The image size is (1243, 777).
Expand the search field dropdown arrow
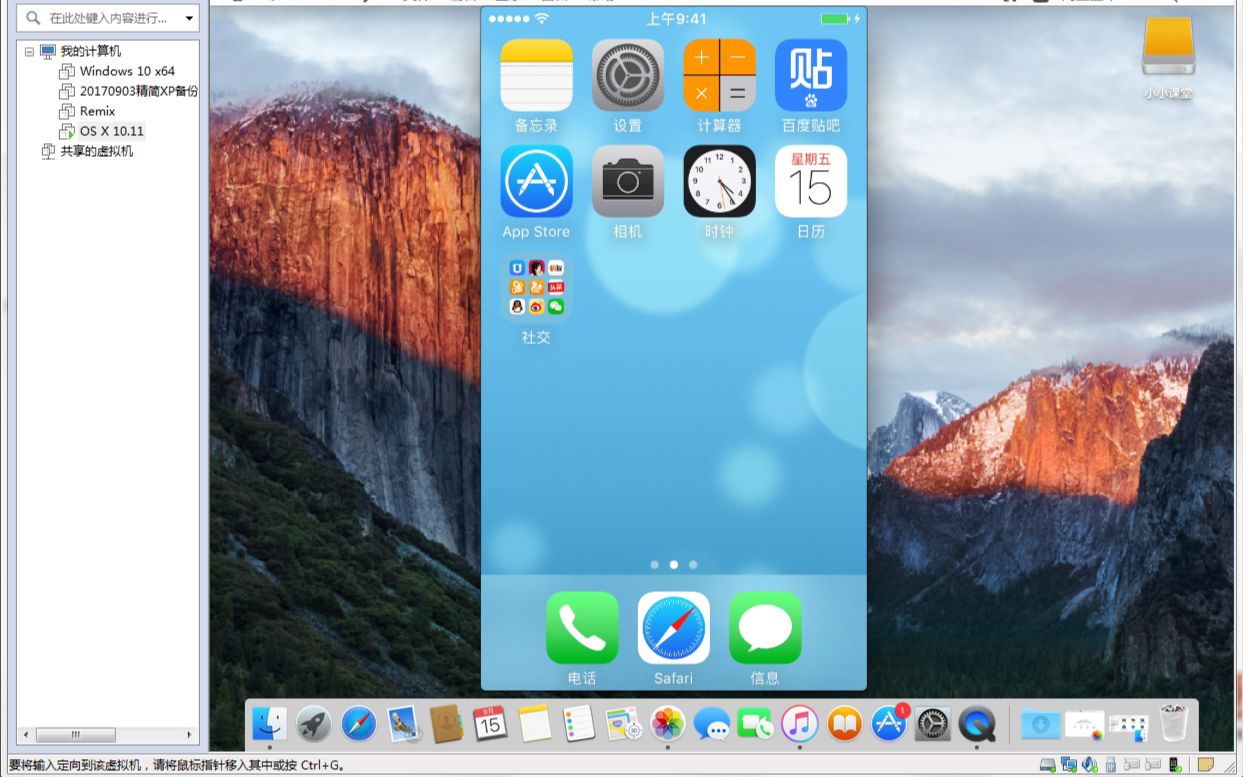pos(188,17)
